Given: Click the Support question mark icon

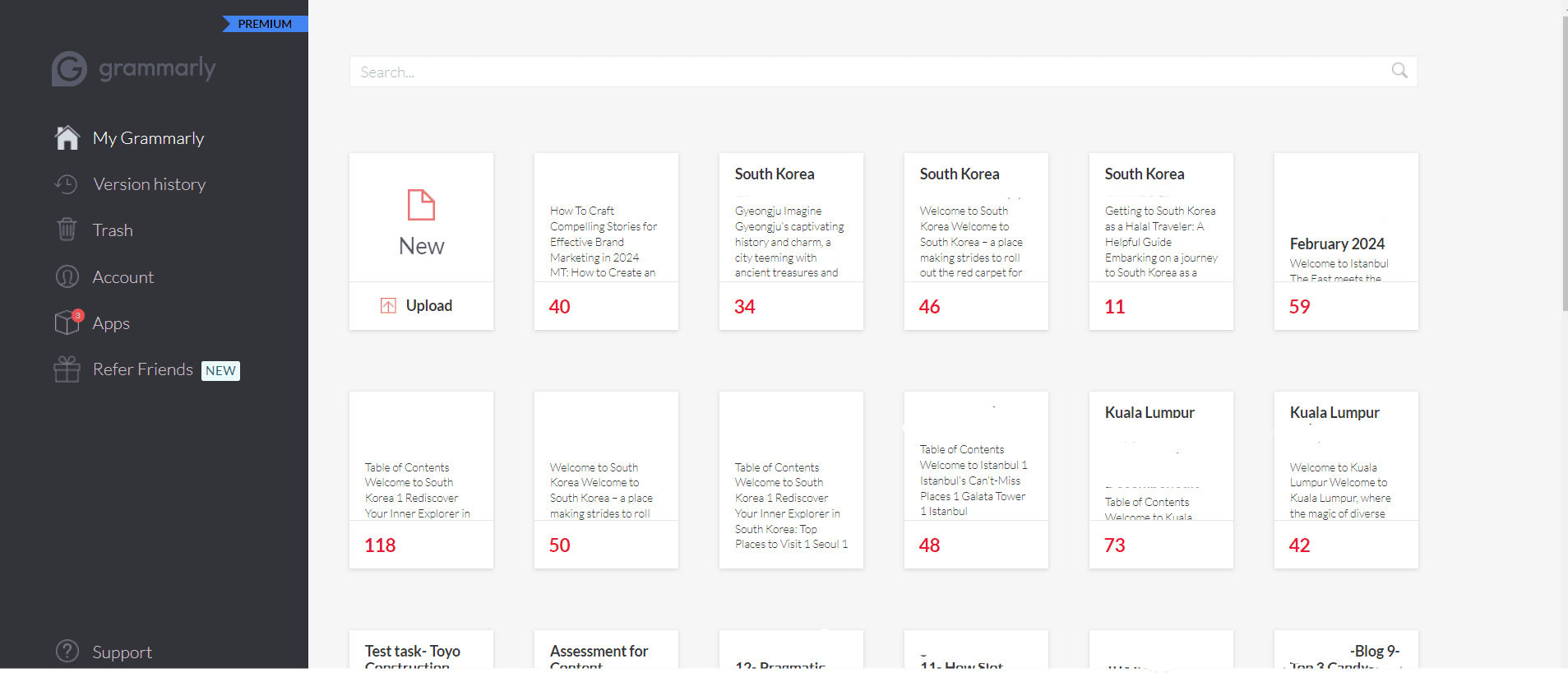Looking at the screenshot, I should click(67, 652).
